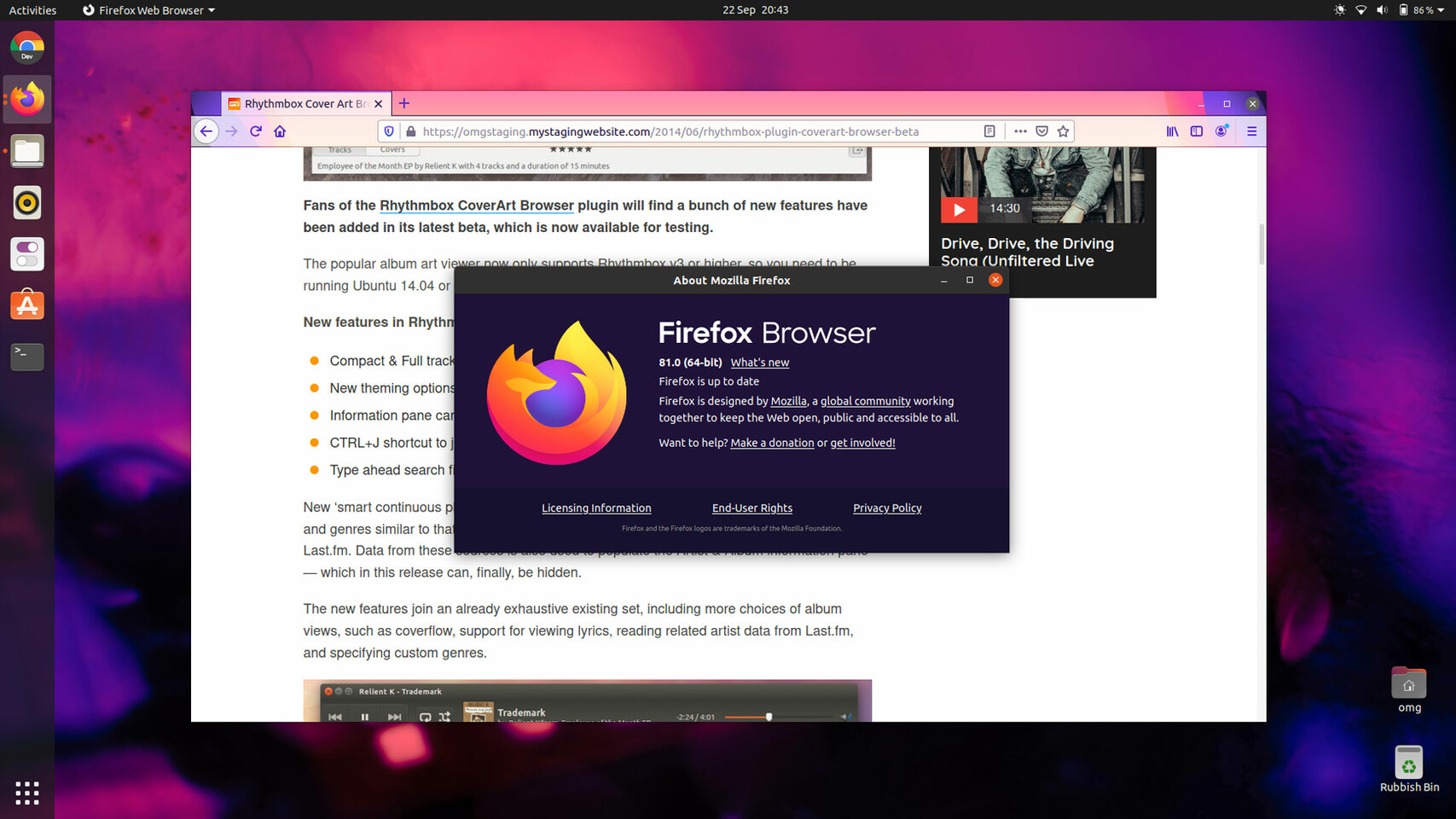Screen dimensions: 1456x819
Task: Open the Firefox home page icon
Action: coord(280,131)
